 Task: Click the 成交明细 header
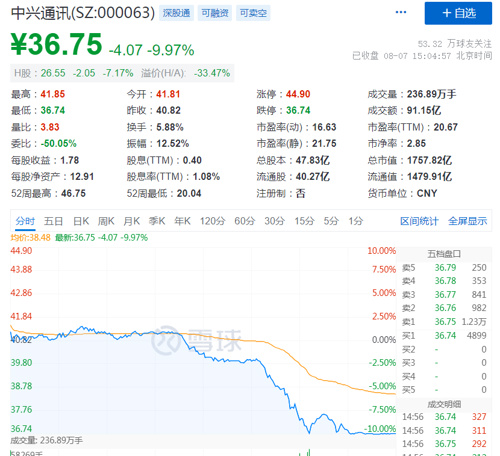coord(444,404)
